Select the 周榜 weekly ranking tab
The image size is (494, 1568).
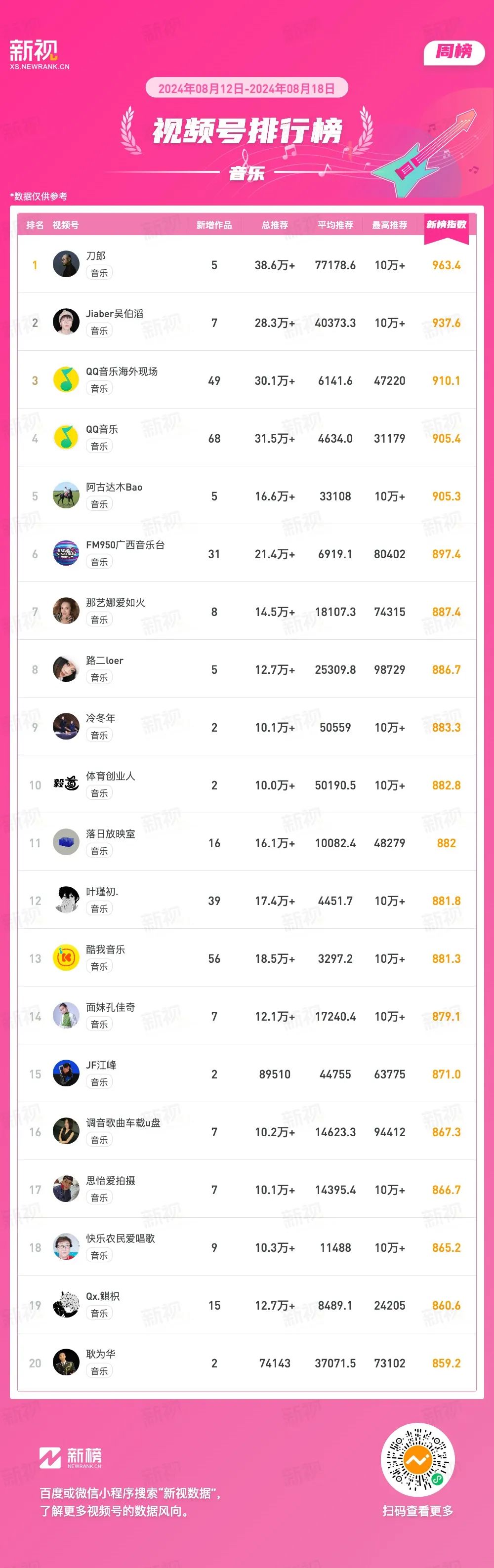pos(453,52)
